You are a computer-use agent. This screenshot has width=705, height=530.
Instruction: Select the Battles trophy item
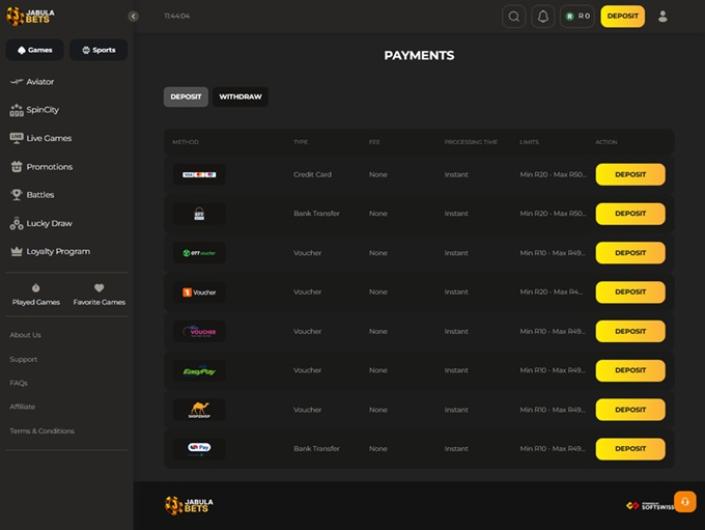40,195
